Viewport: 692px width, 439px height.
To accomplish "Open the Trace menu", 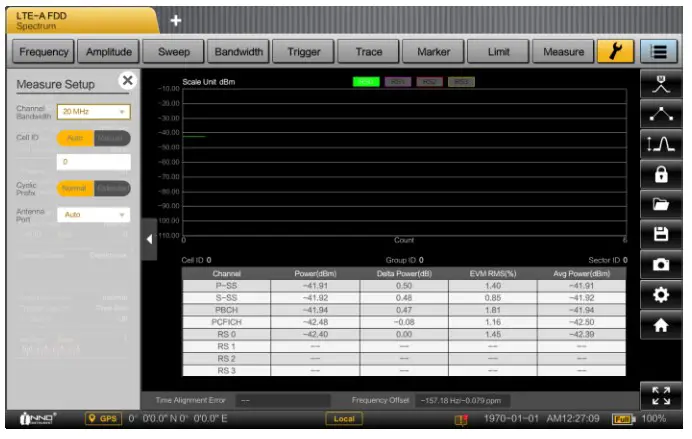I will coord(369,52).
